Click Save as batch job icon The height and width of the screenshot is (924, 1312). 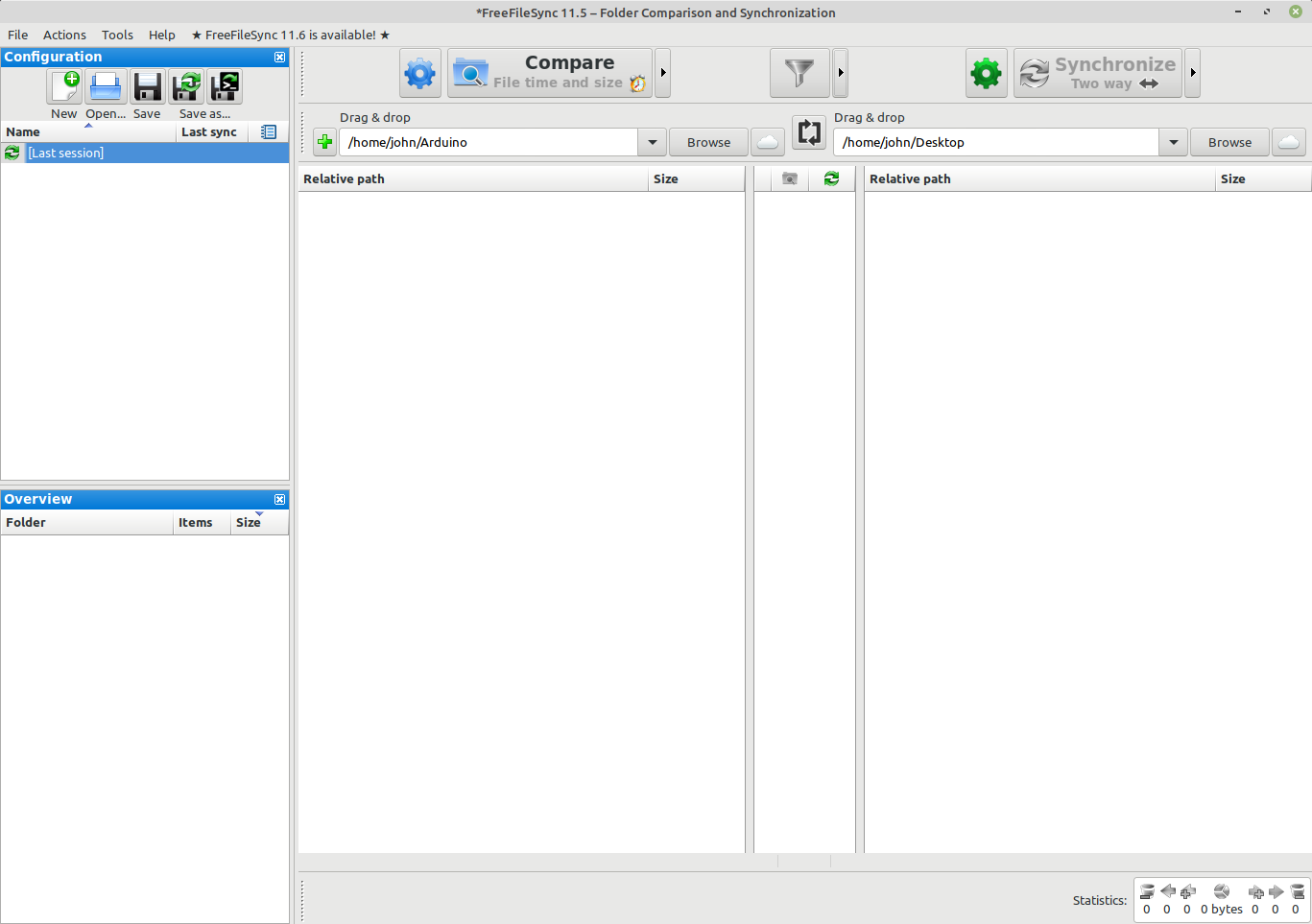(225, 87)
